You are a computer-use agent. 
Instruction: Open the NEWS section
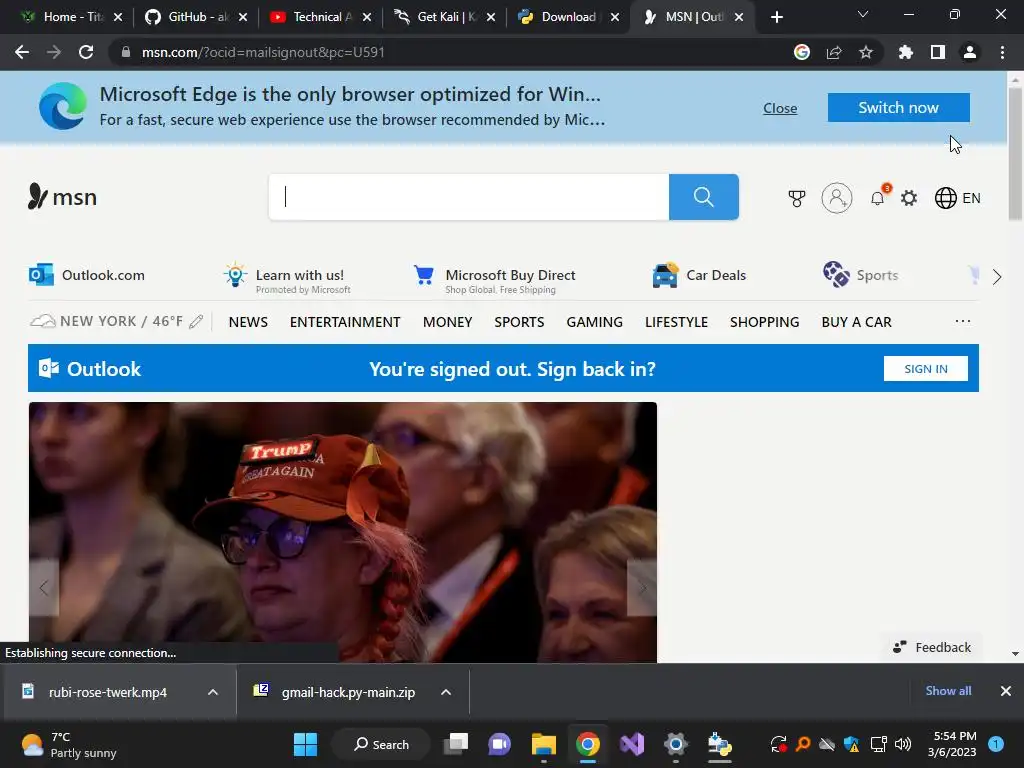click(x=248, y=322)
